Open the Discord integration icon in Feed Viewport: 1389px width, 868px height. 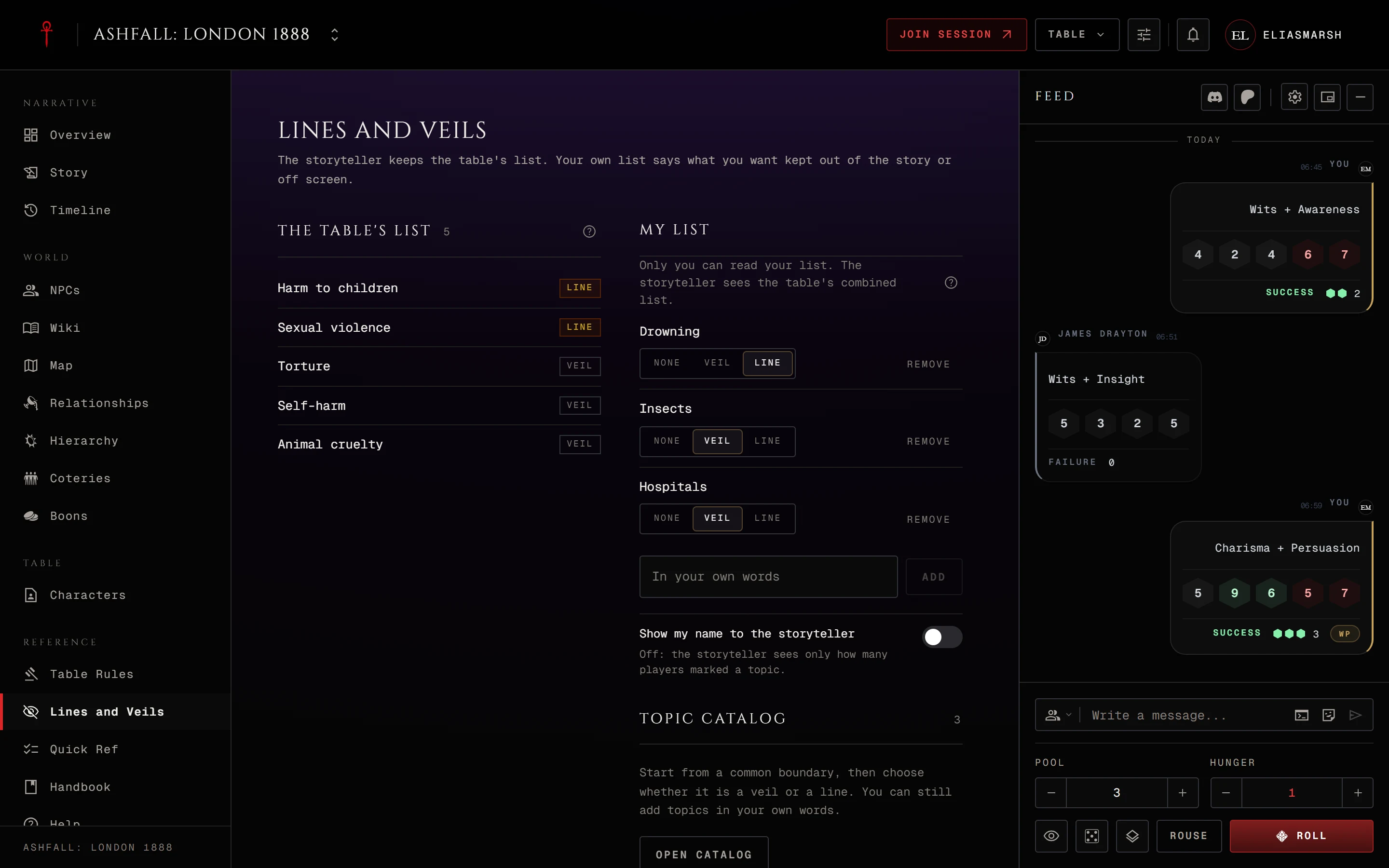(1214, 97)
